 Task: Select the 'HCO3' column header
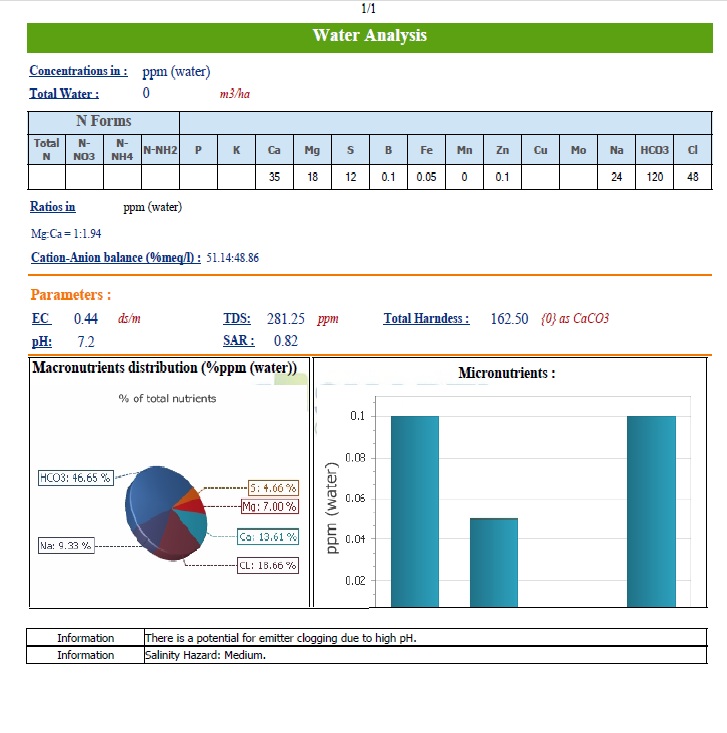point(655,150)
